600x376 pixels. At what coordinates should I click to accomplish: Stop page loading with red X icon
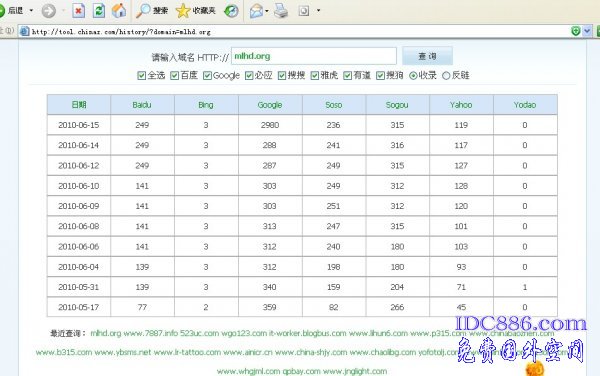[78, 11]
